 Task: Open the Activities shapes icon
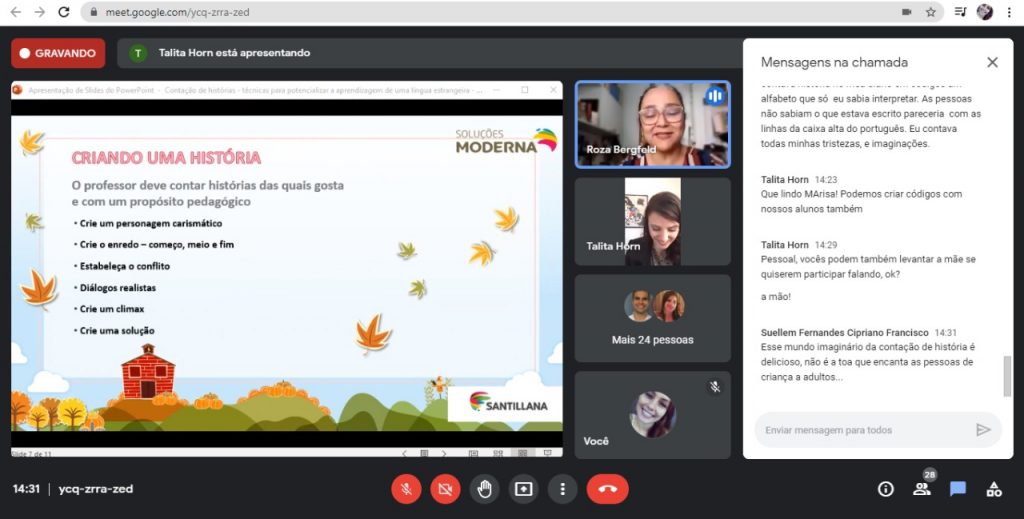pyautogui.click(x=994, y=489)
